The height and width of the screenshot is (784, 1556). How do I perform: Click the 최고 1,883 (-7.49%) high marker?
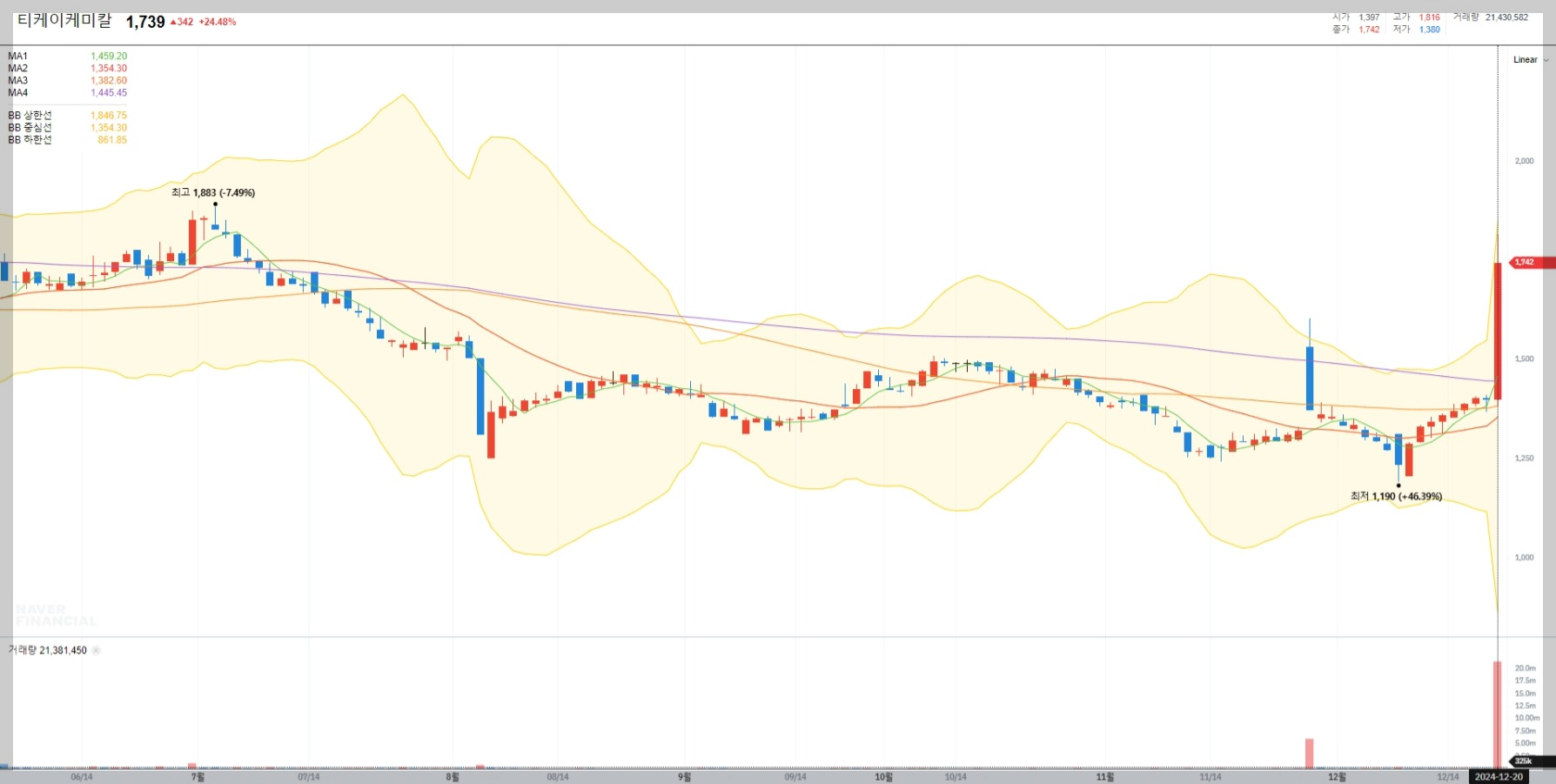point(213,192)
